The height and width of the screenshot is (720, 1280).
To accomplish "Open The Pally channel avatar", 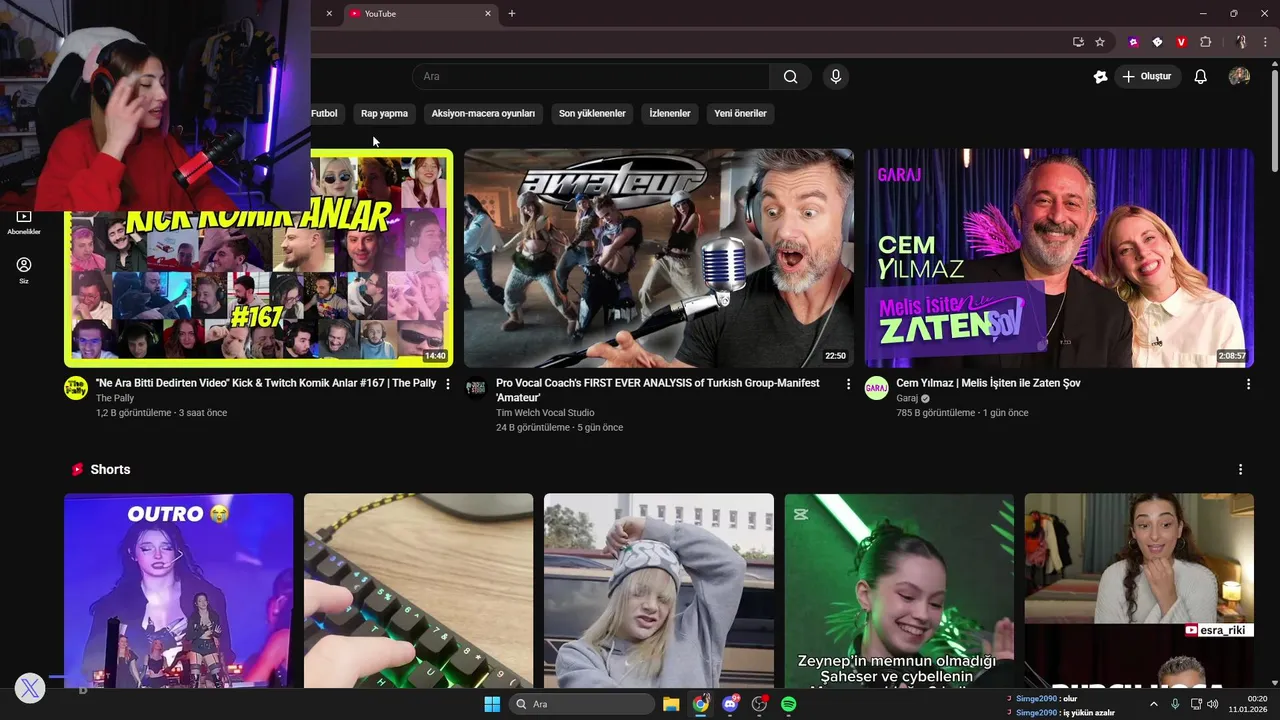I will [76, 388].
